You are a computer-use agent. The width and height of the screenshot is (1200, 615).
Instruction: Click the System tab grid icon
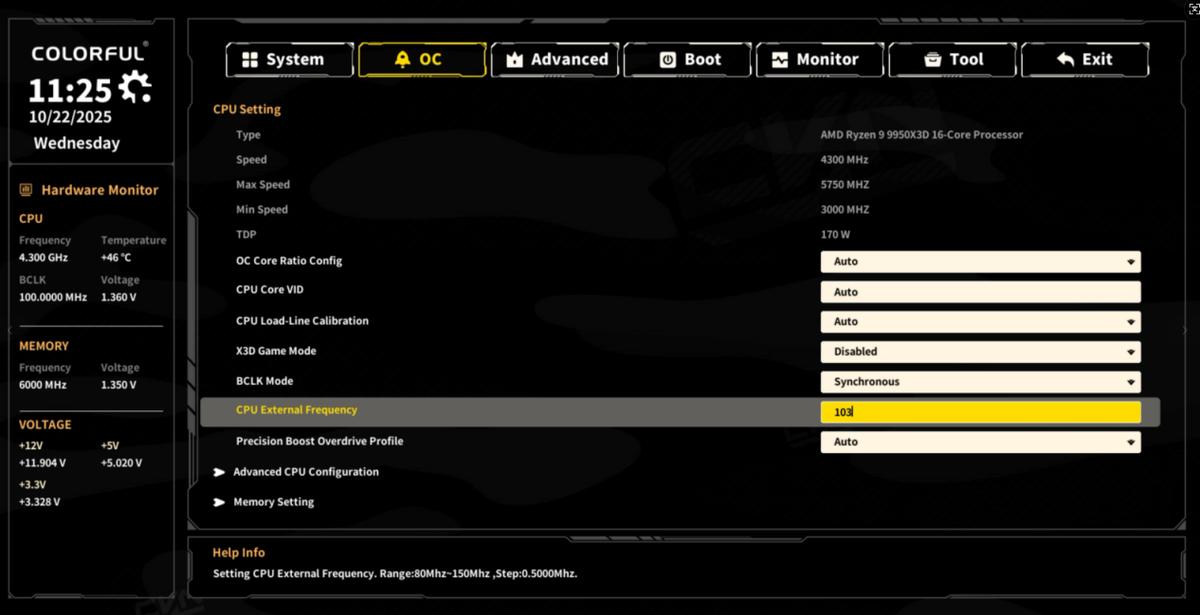[250, 60]
